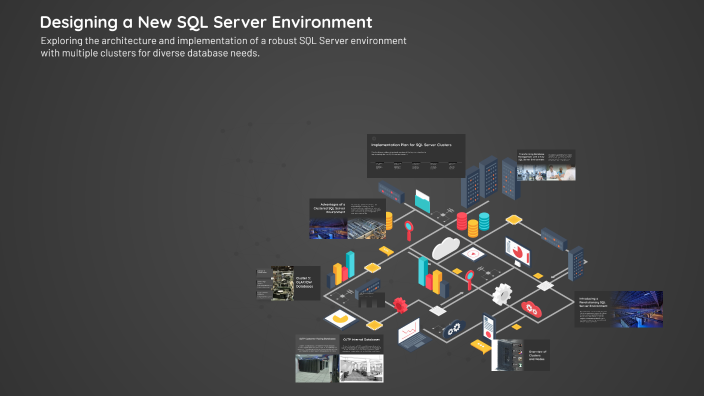Click the white diamond node near the right tower
Image resolution: width=704 pixels, height=396 pixels.
[545, 286]
